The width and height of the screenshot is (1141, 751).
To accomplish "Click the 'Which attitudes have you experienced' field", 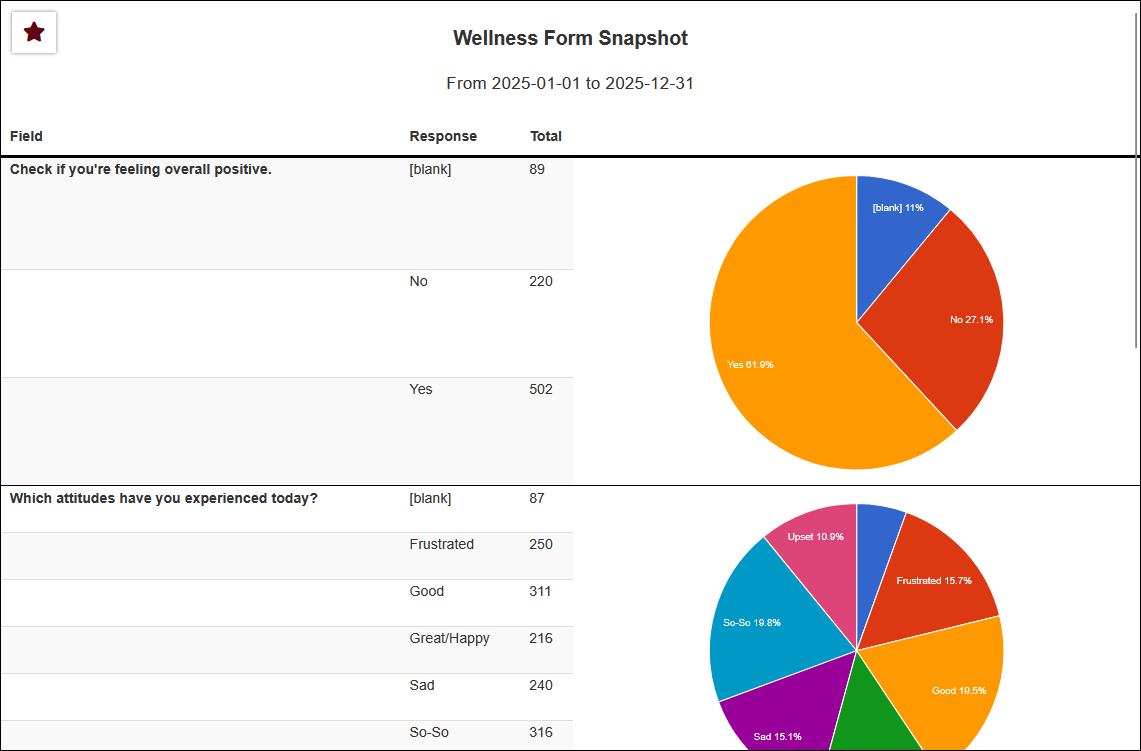I will click(164, 499).
